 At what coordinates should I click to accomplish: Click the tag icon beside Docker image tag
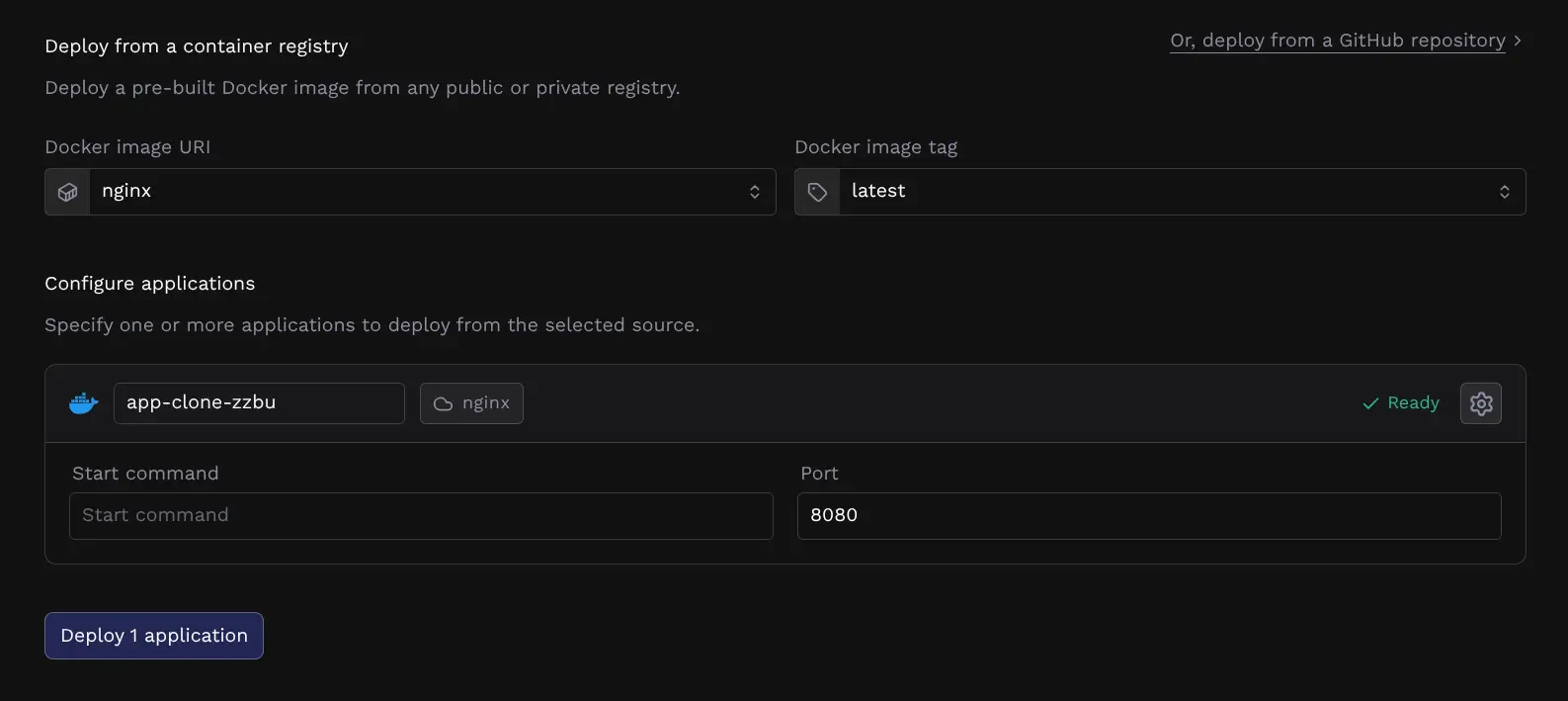click(816, 191)
